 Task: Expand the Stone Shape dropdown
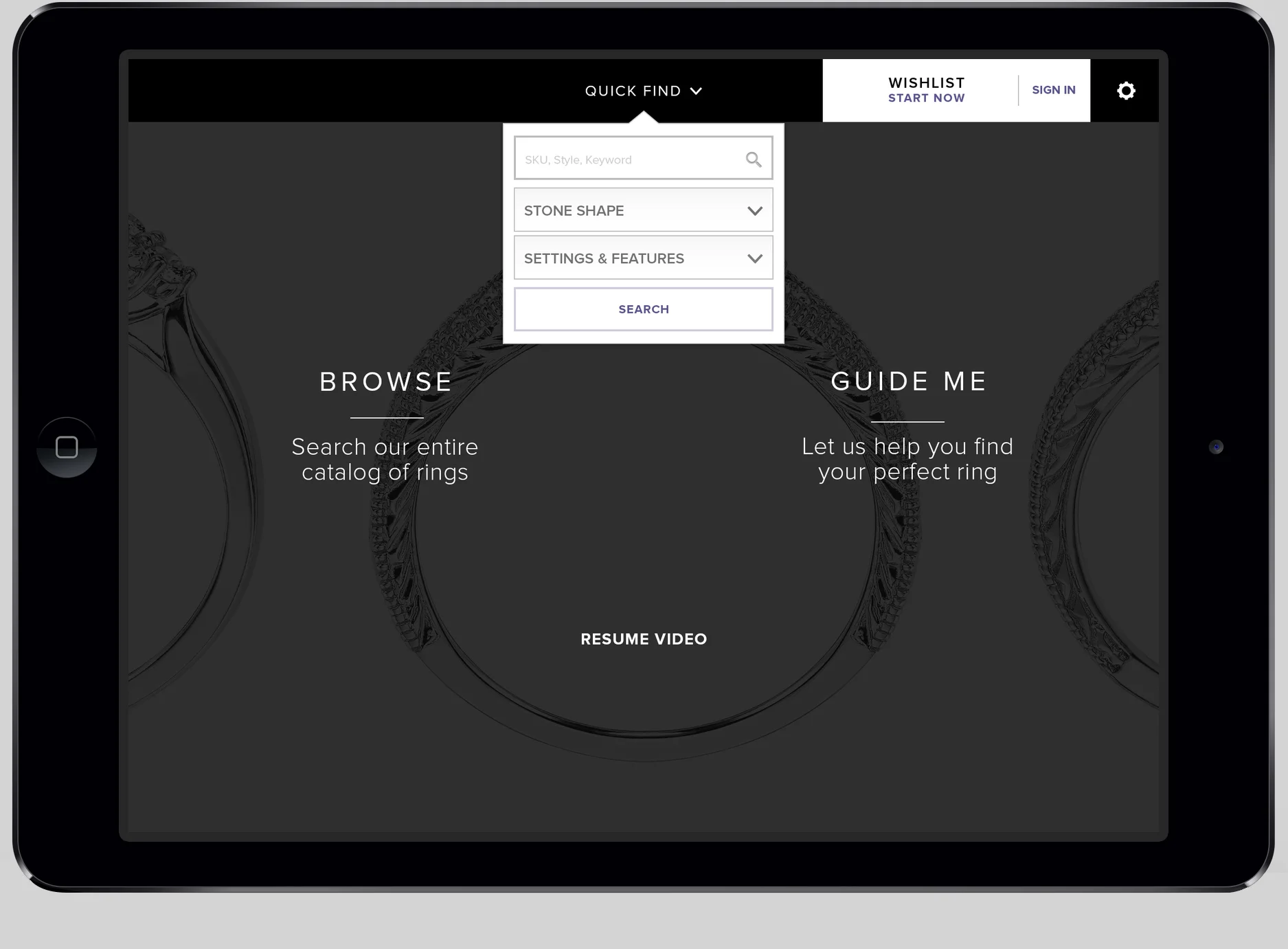[x=644, y=210]
